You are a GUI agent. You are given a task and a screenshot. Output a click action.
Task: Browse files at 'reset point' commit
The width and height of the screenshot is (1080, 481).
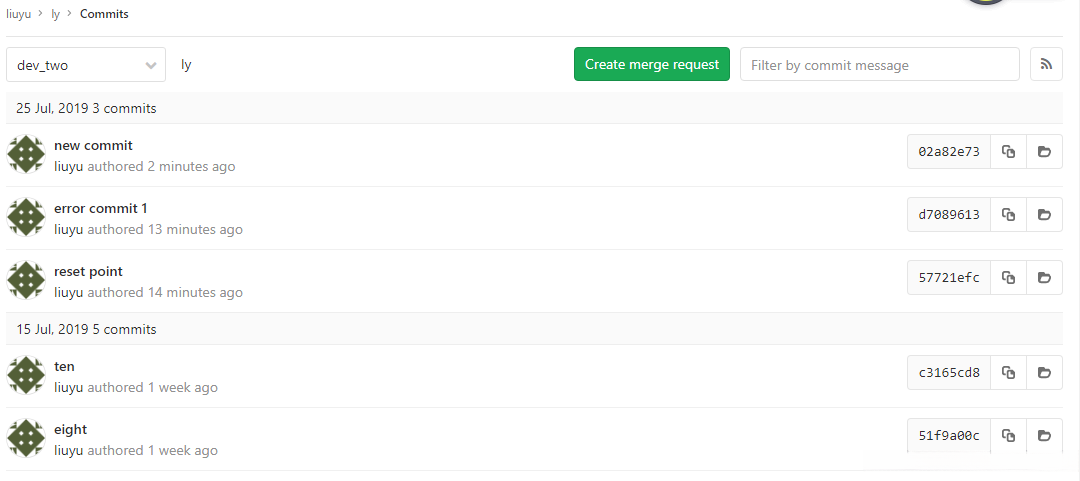(x=1044, y=278)
